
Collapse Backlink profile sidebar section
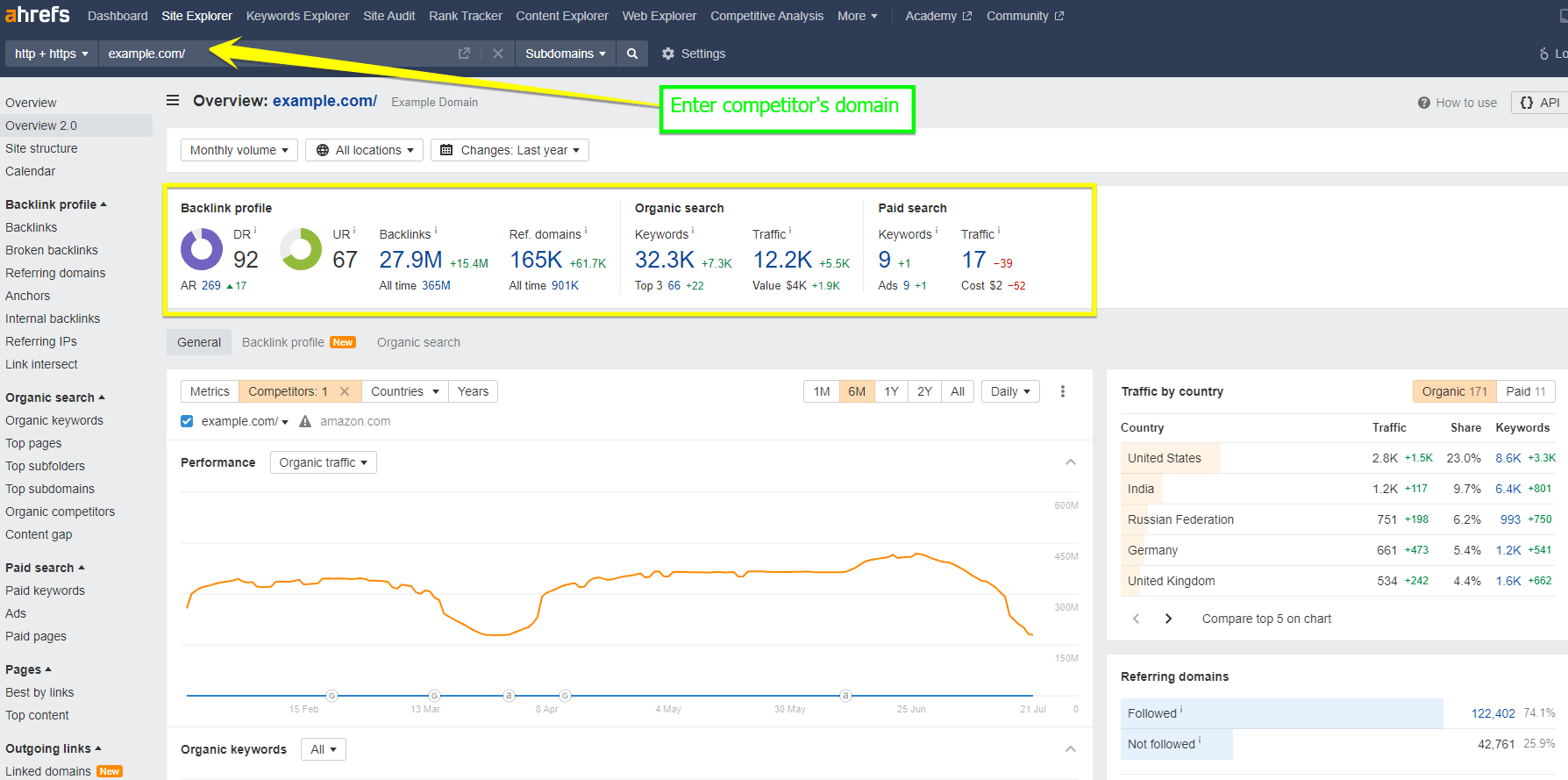(x=56, y=204)
